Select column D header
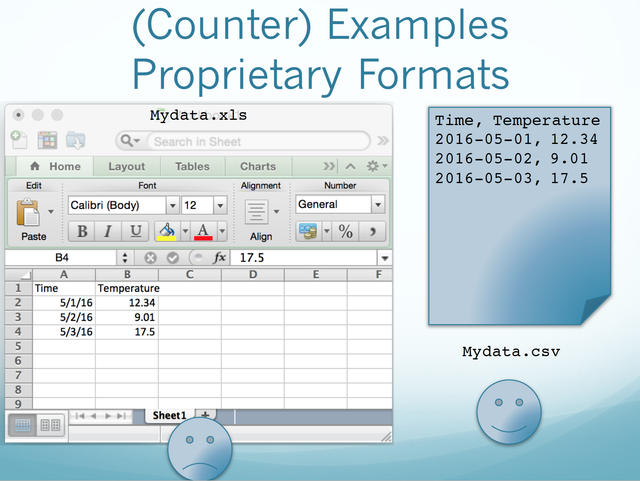 (x=253, y=274)
